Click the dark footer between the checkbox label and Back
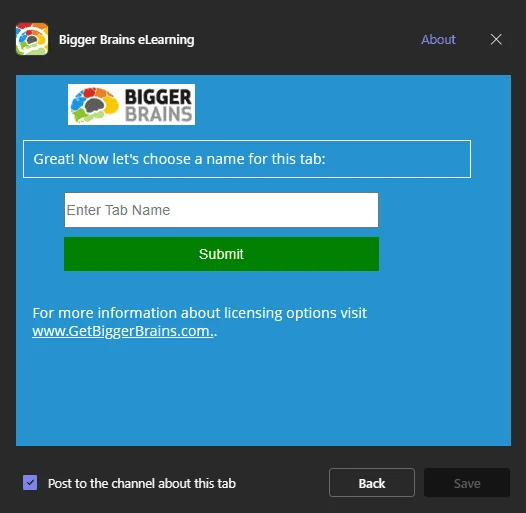526x513 pixels. point(282,483)
